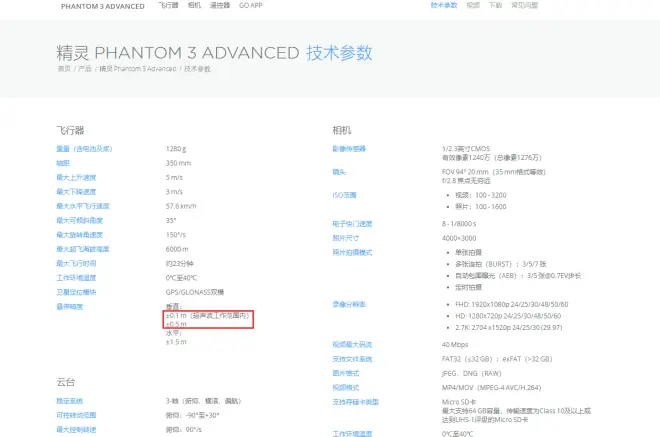Click the 视频格式 spec label
The width and height of the screenshot is (660, 437).
tap(346, 387)
